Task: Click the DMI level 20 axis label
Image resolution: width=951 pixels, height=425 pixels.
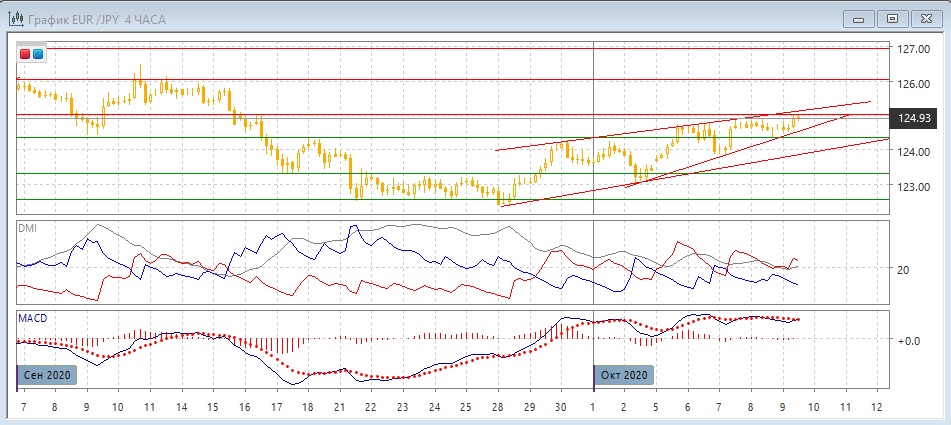Action: pos(903,270)
